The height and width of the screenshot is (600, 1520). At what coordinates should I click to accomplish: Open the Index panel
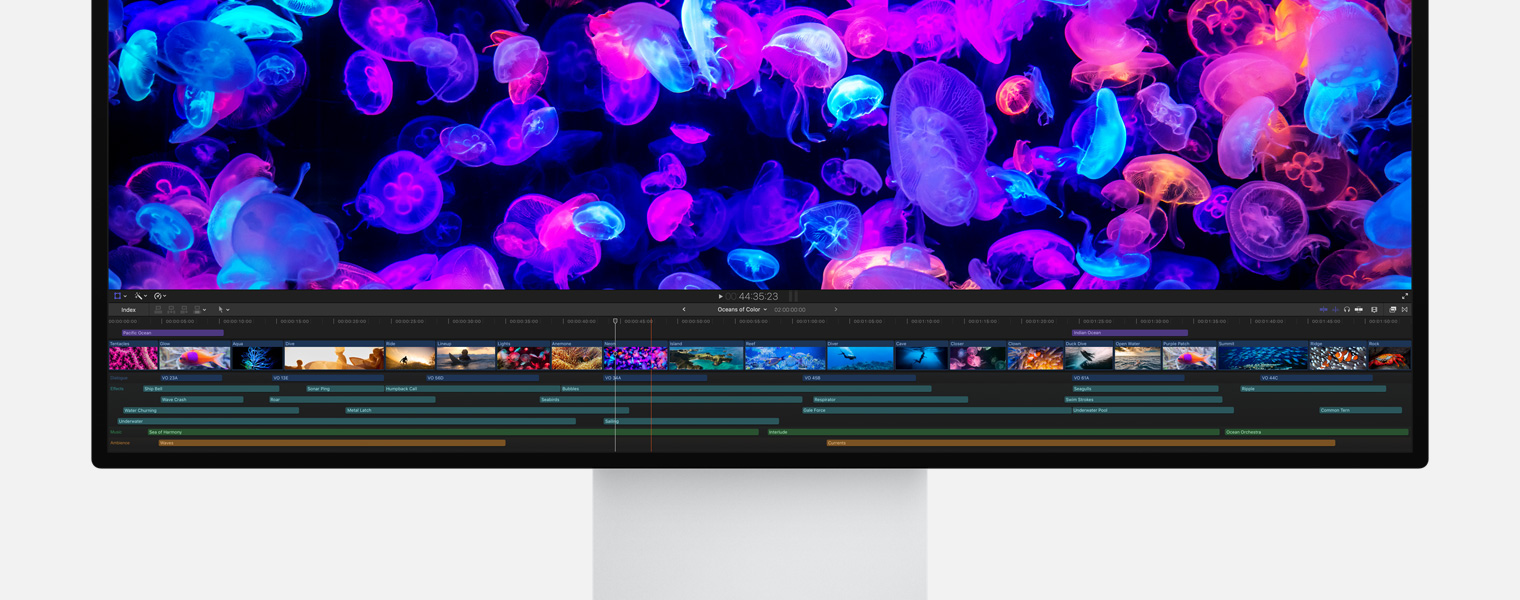(x=127, y=309)
